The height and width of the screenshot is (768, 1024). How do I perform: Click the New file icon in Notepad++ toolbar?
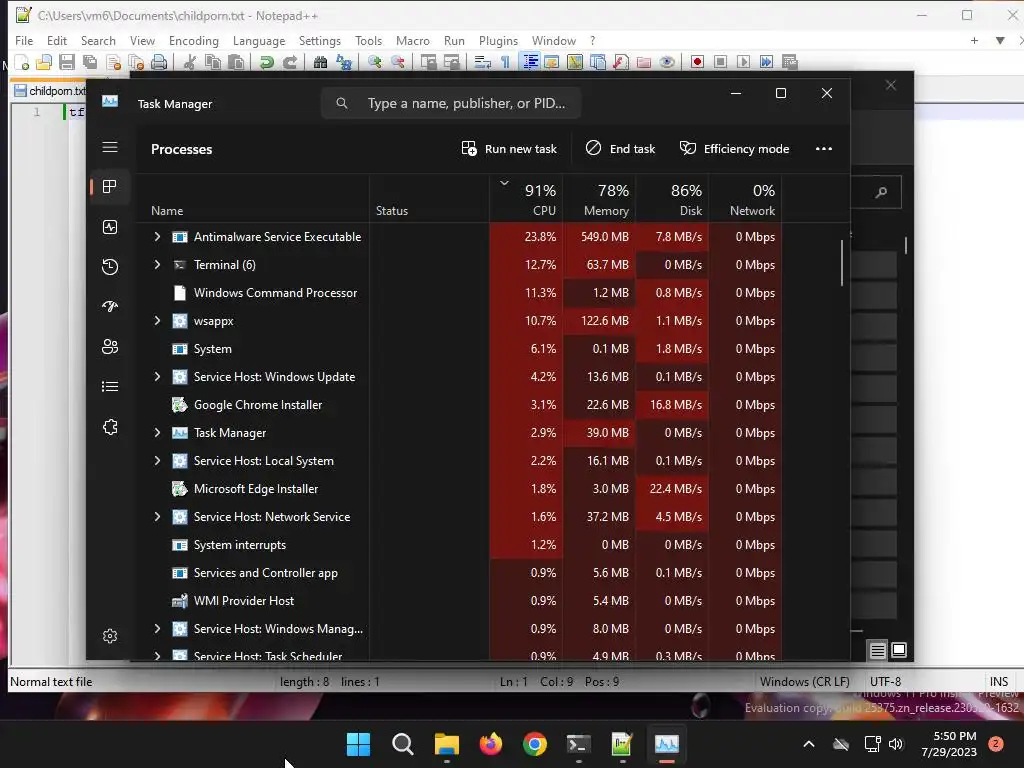[22, 62]
